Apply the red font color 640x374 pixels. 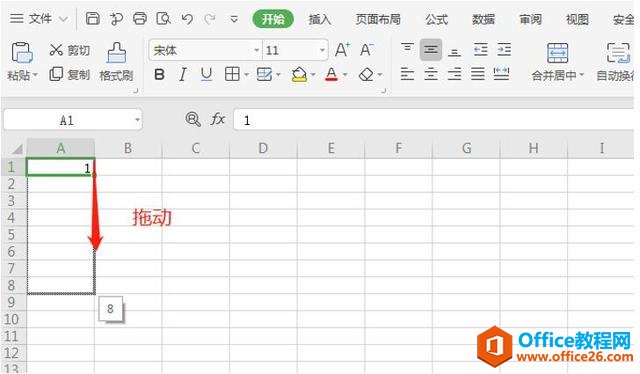331,74
